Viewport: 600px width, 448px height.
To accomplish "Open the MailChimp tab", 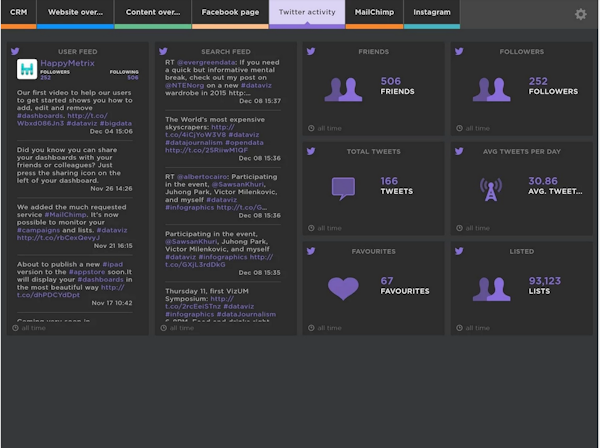I will click(x=374, y=14).
